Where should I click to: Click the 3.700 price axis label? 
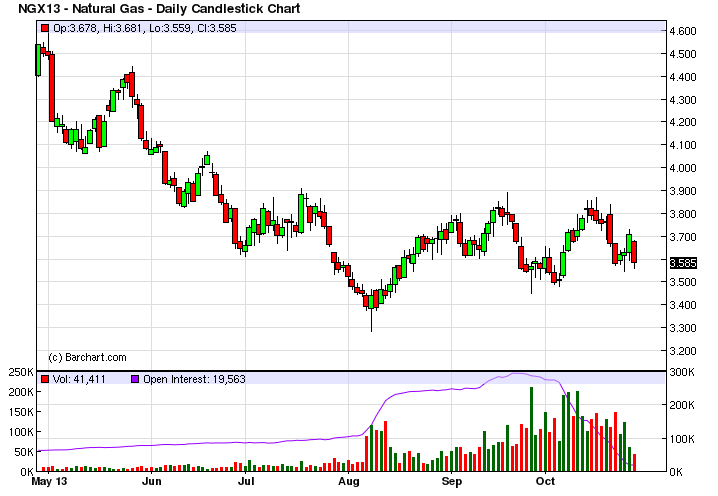(x=683, y=237)
